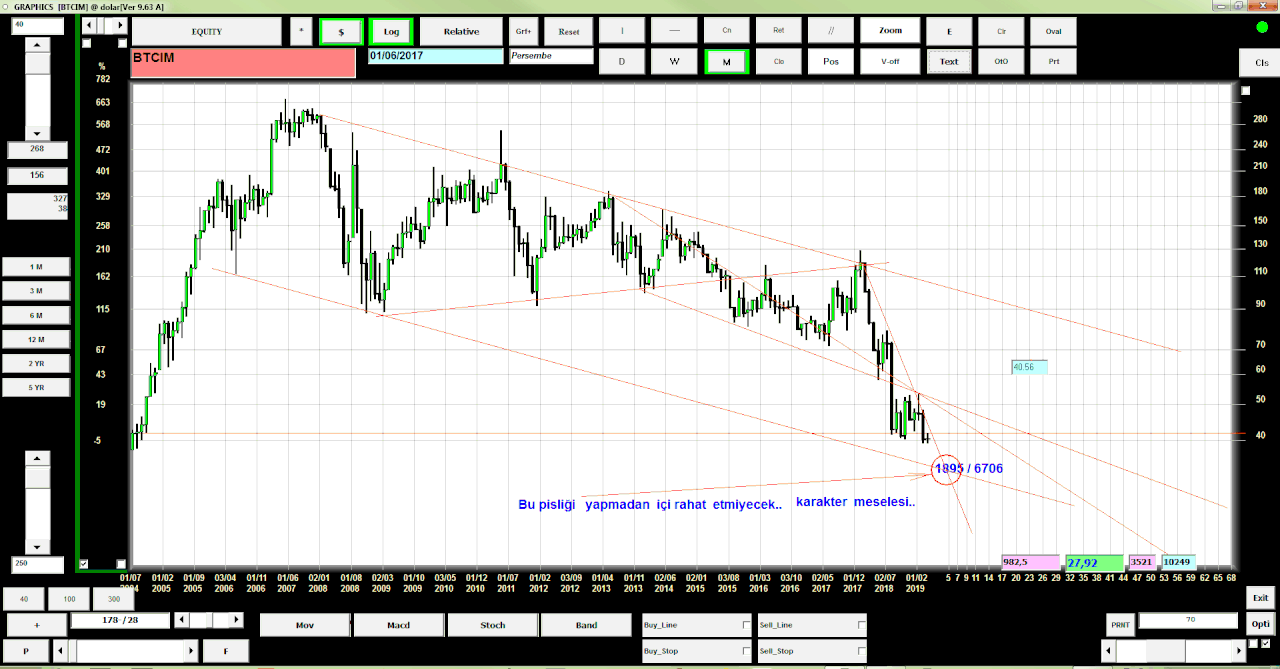1280x669 pixels.
Task: Enable the Buy_Stop checkbox
Action: tap(746, 650)
